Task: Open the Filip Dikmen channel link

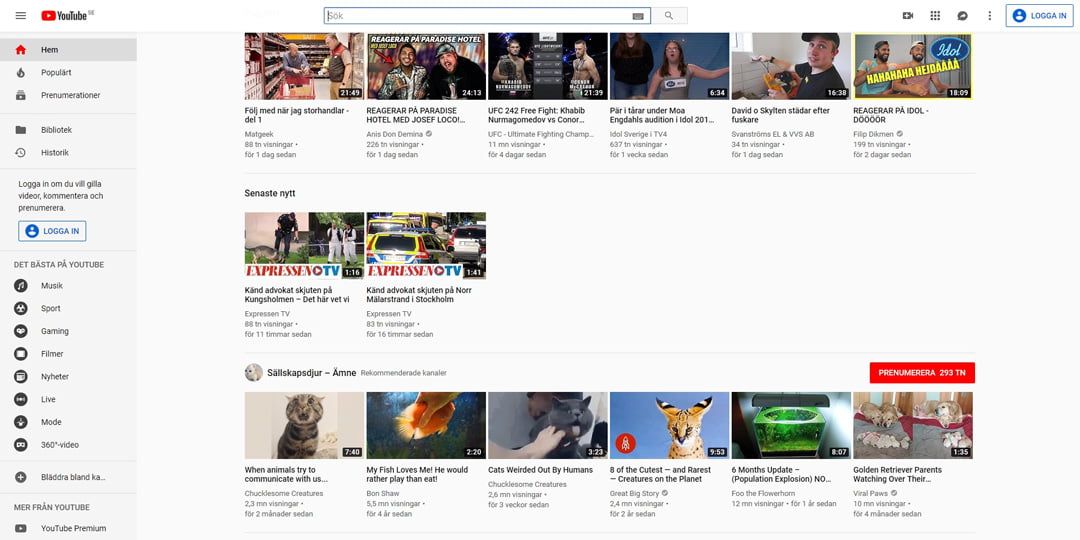Action: 873,134
